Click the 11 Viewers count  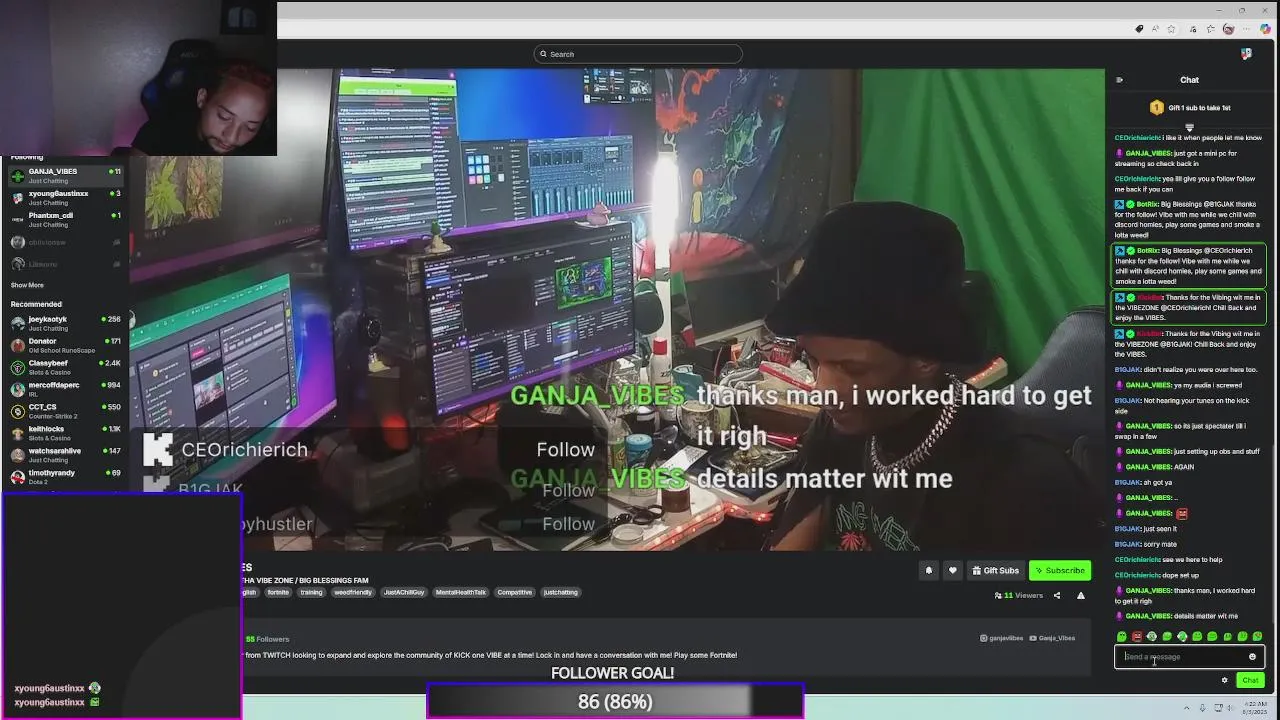coord(1019,596)
